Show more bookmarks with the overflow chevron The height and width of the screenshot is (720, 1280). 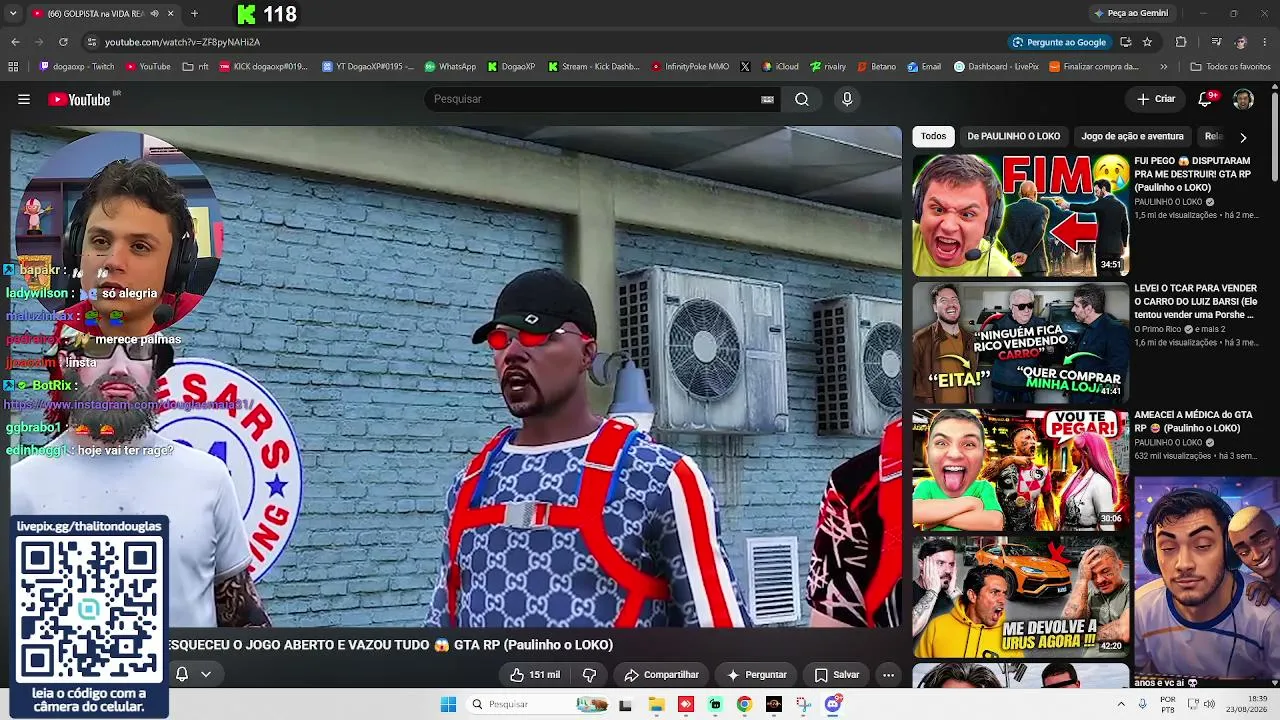click(x=1163, y=67)
